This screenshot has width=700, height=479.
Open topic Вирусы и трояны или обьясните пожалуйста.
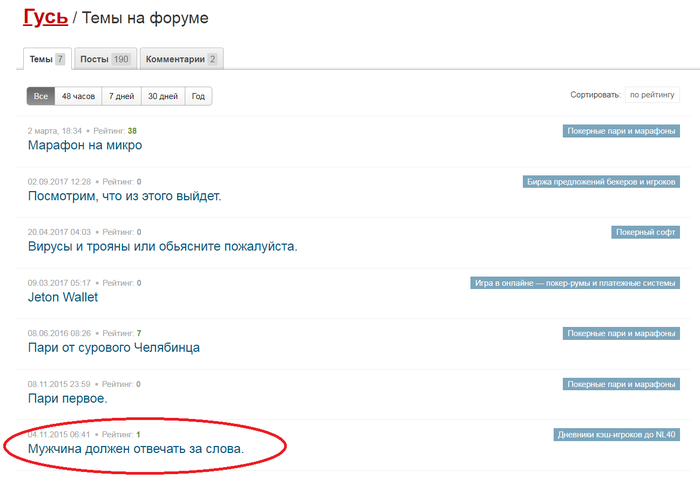click(x=162, y=246)
